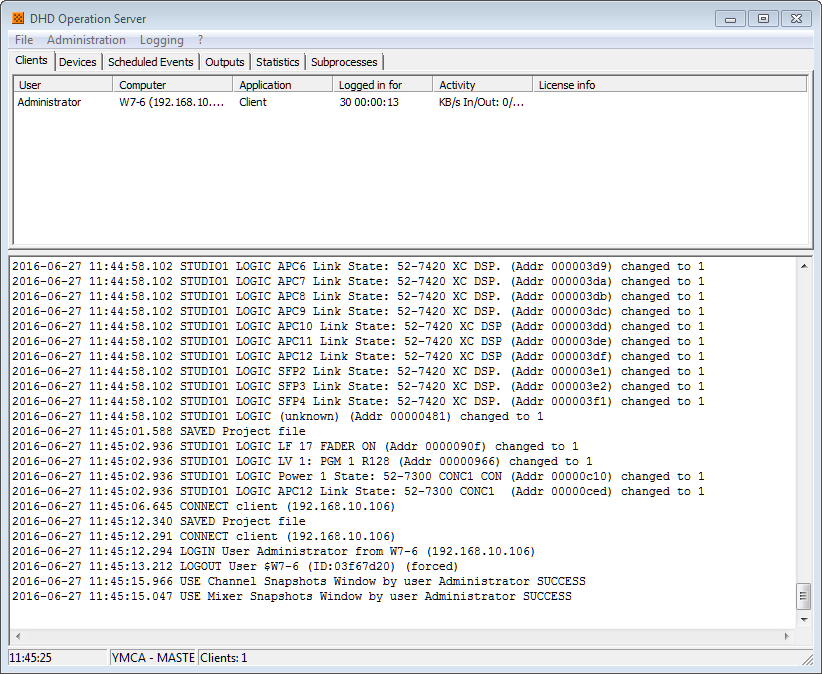Click the SFP4 Link State log line
Viewport: 822px width, 674px height.
358,401
